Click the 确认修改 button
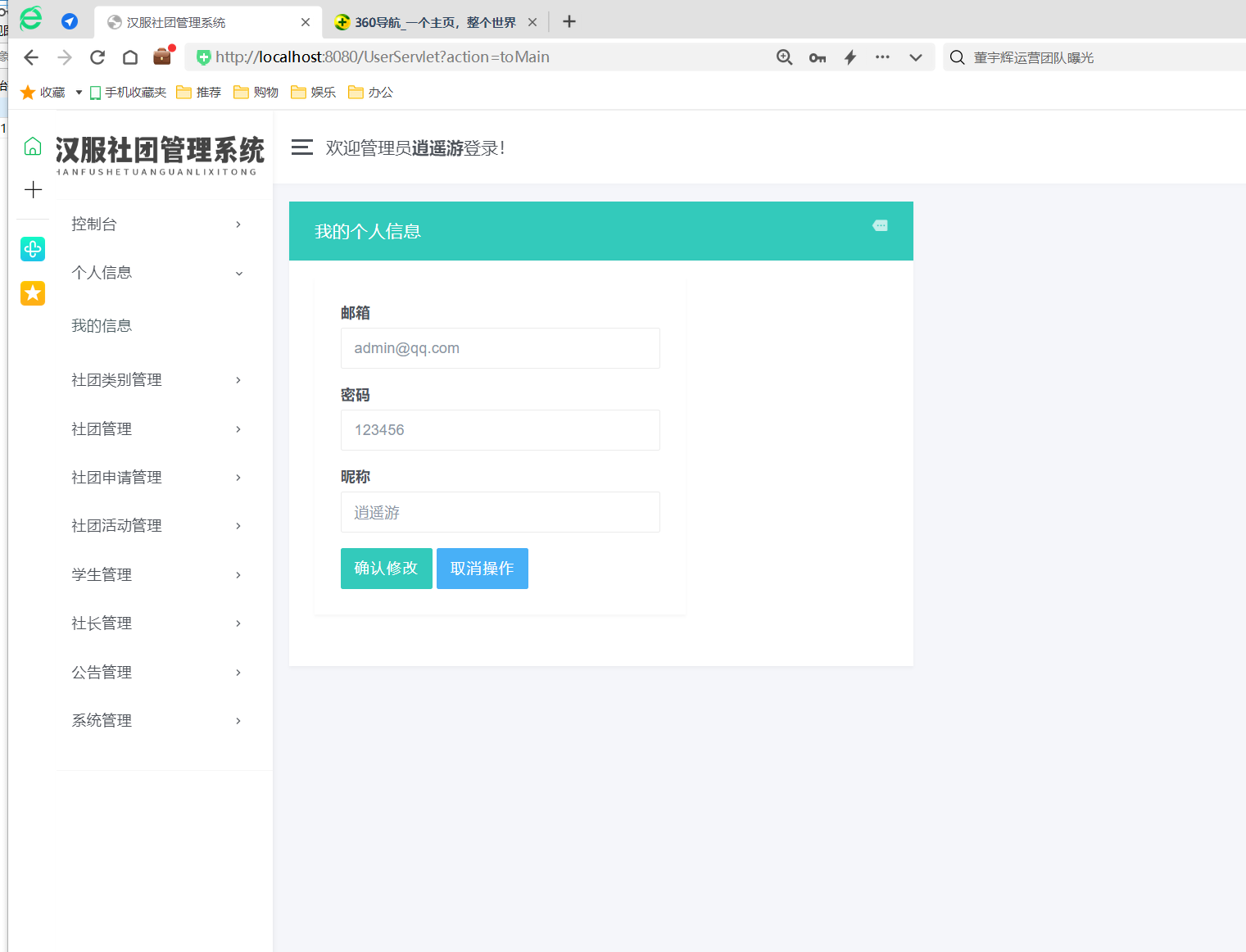The image size is (1246, 952). [x=387, y=569]
